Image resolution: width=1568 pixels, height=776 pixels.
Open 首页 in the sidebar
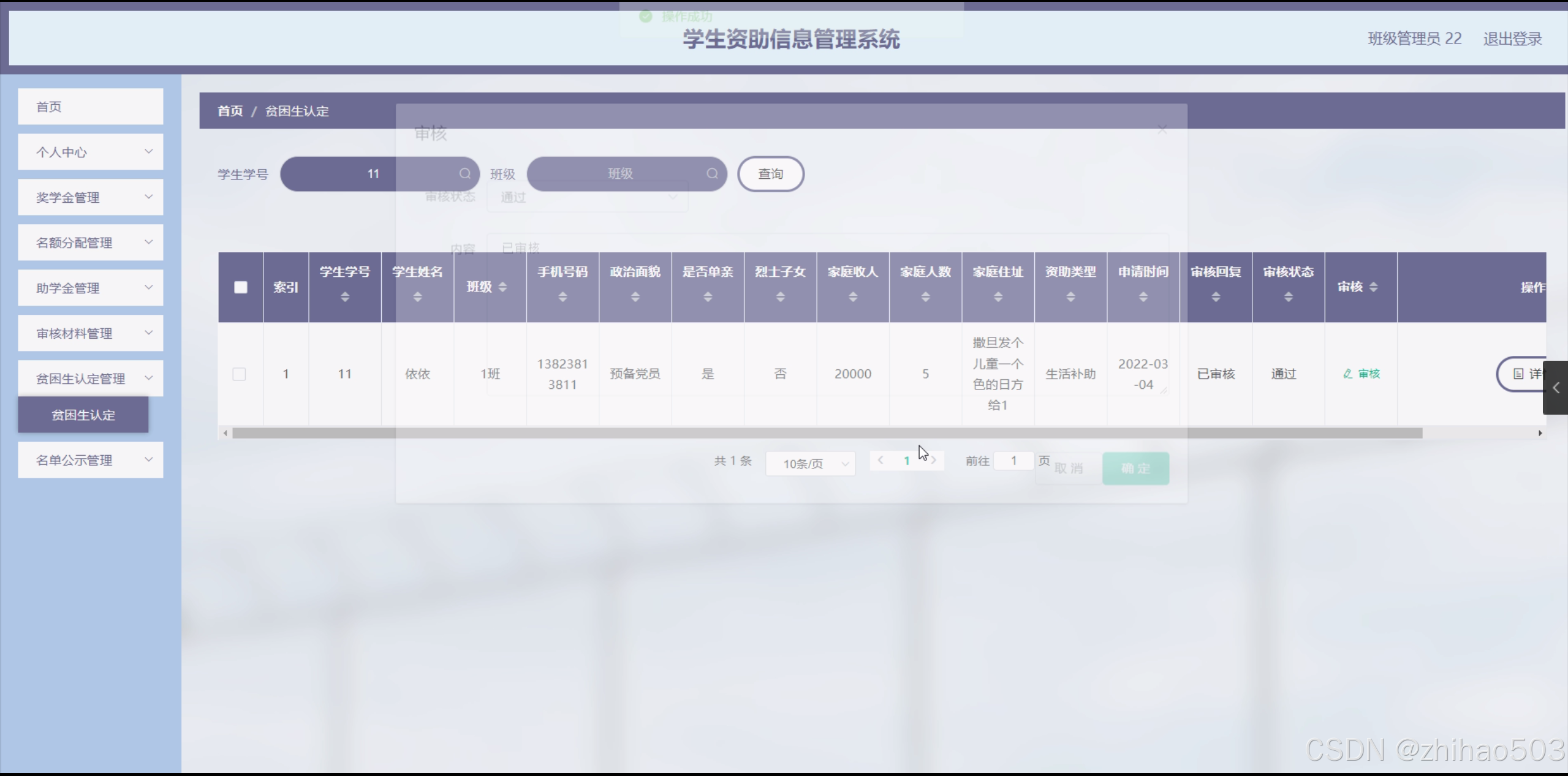pyautogui.click(x=91, y=107)
